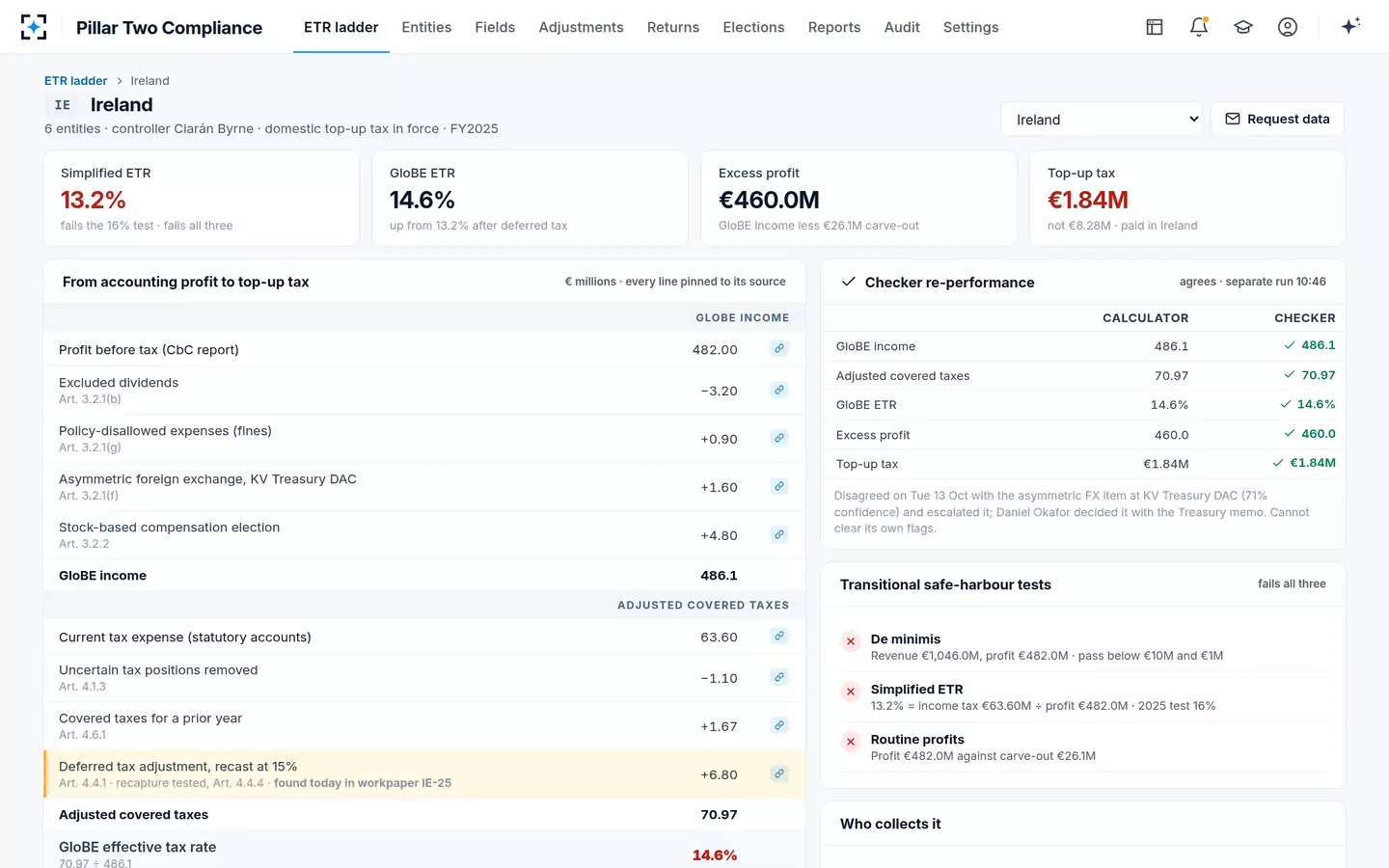The height and width of the screenshot is (868, 1389).
Task: Click checker value 460.0 for Excess profit
Action: click(1318, 434)
